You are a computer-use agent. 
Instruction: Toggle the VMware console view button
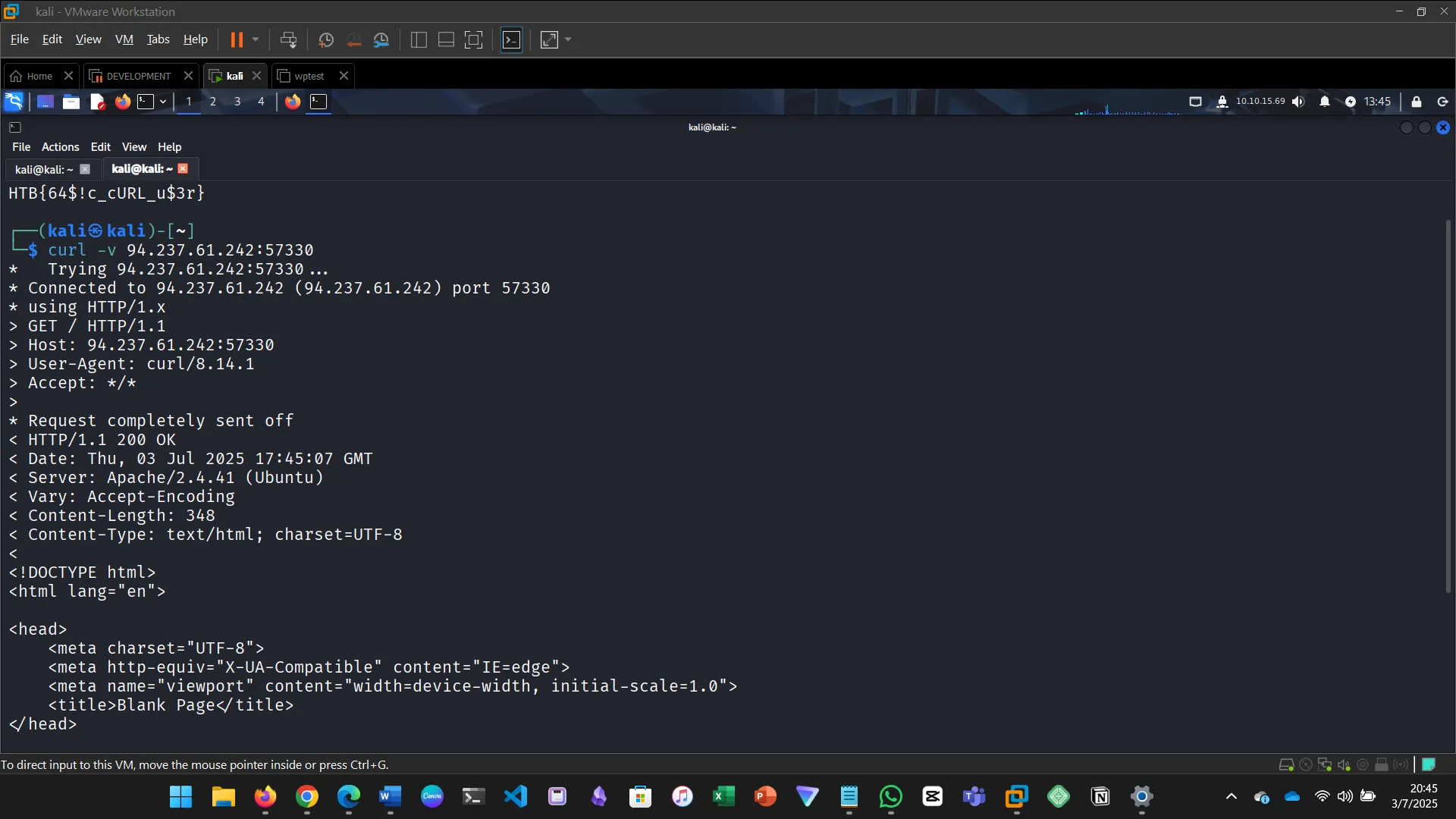512,39
